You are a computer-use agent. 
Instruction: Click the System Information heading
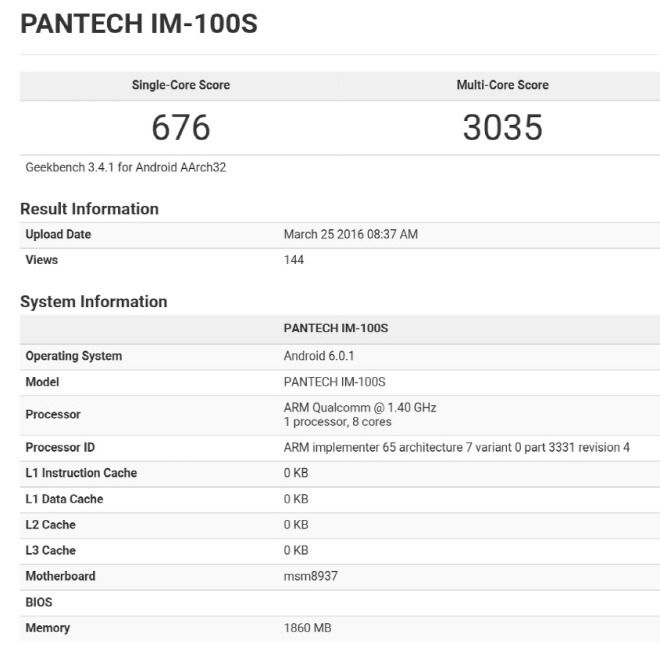coord(93,302)
